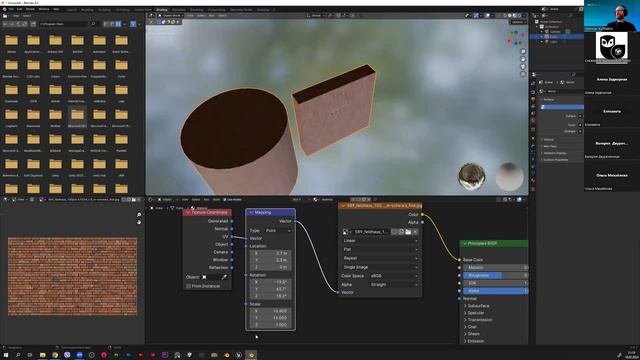Viewport: 640px width, 360px height.
Task: Click the node editor type icon
Action: 151,200
